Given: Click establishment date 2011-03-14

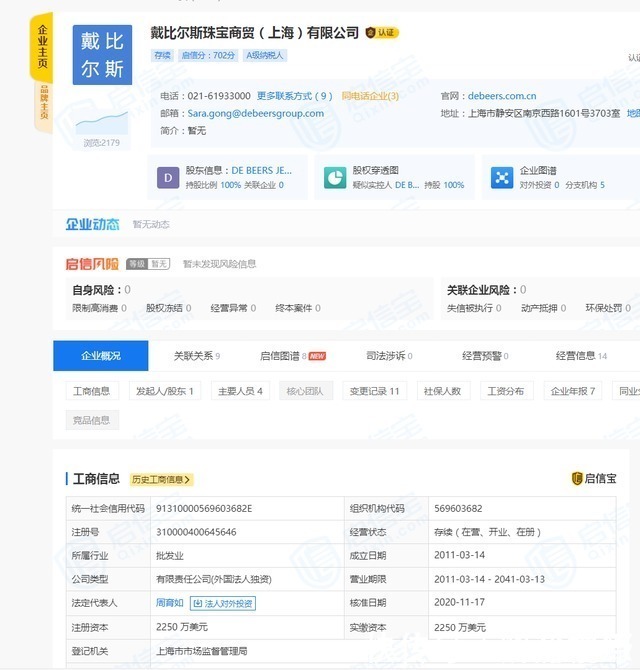Looking at the screenshot, I should click(x=459, y=555).
